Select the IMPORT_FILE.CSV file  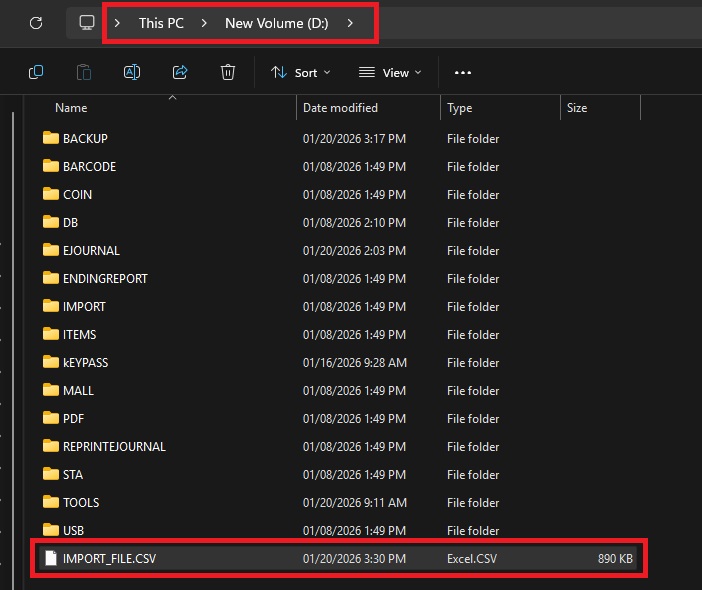109,559
